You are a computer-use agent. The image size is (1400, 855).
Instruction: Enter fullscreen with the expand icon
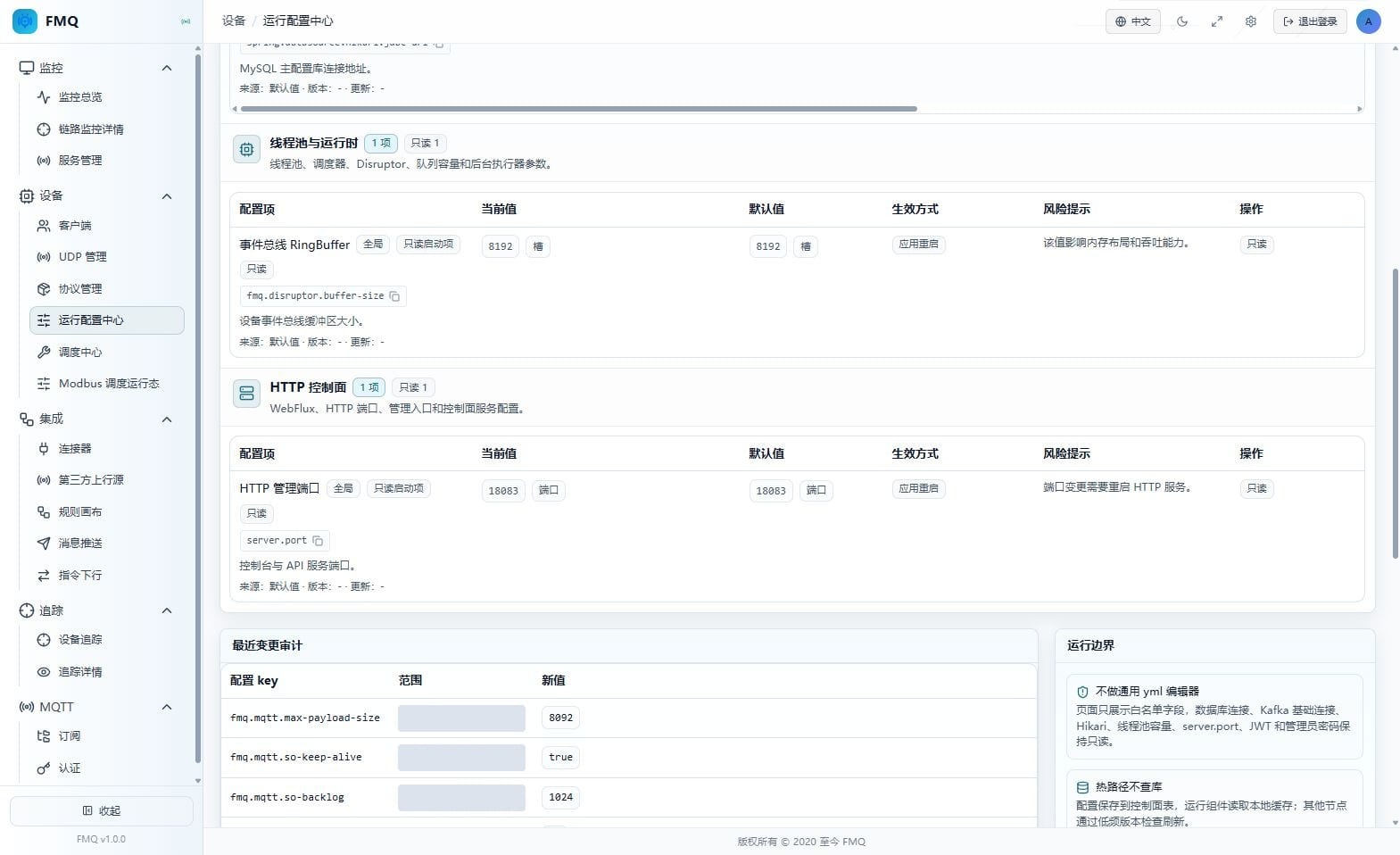pyautogui.click(x=1216, y=21)
